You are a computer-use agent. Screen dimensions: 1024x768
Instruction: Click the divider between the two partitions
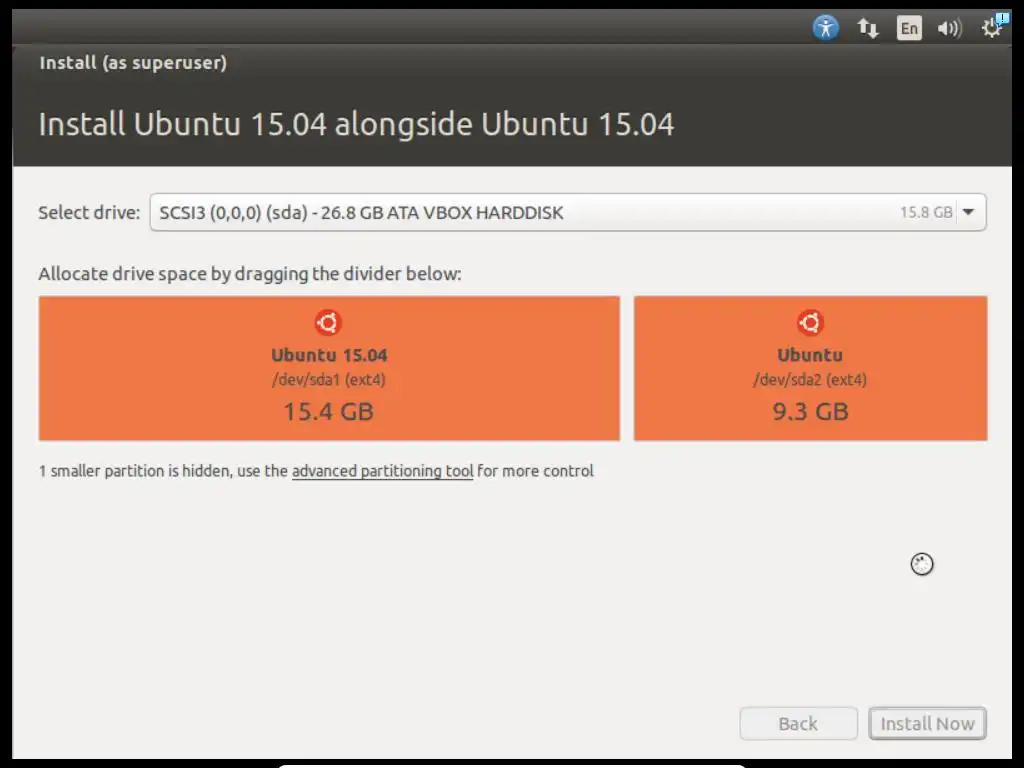(x=627, y=368)
